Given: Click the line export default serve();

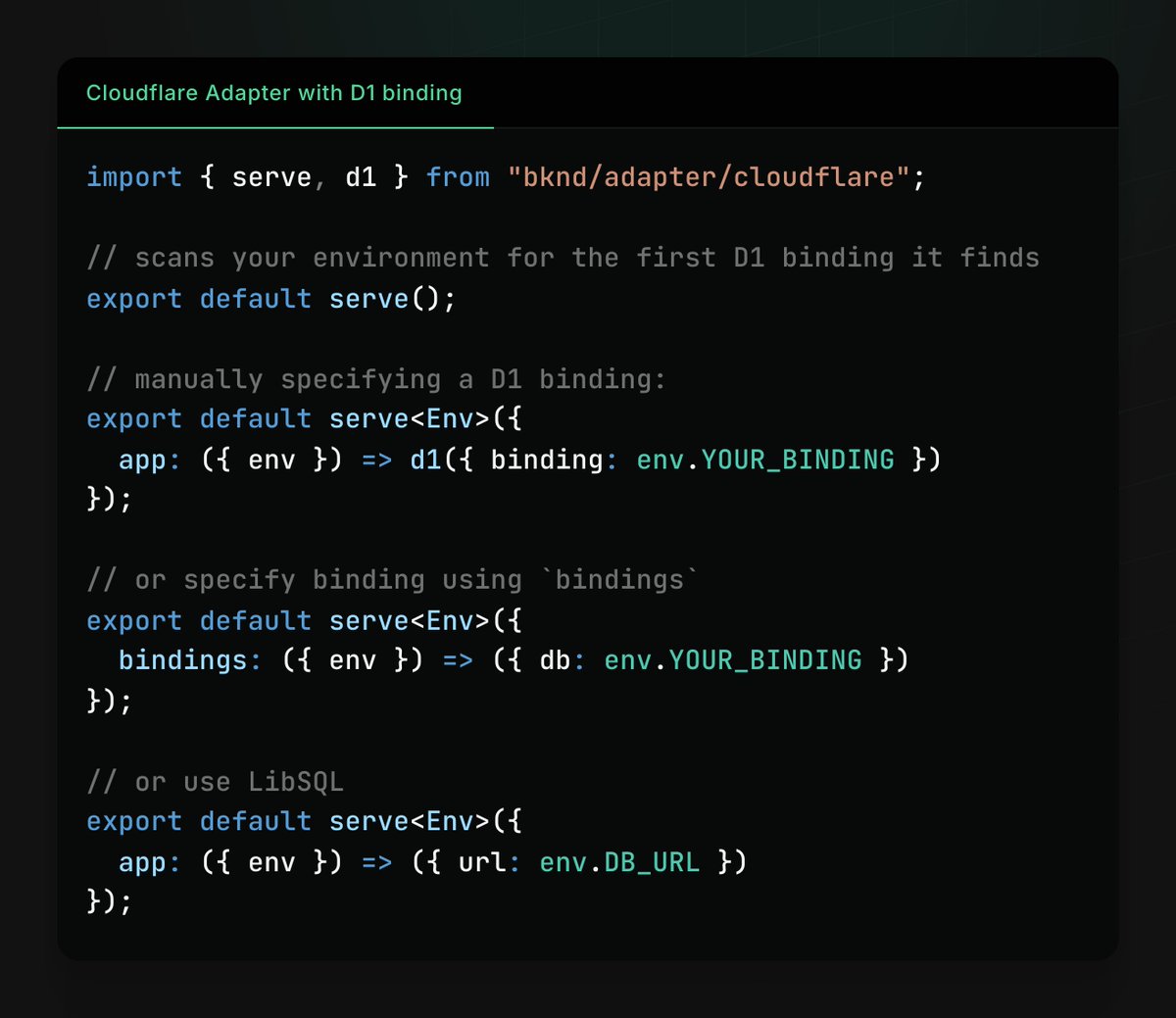Looking at the screenshot, I should (x=271, y=299).
